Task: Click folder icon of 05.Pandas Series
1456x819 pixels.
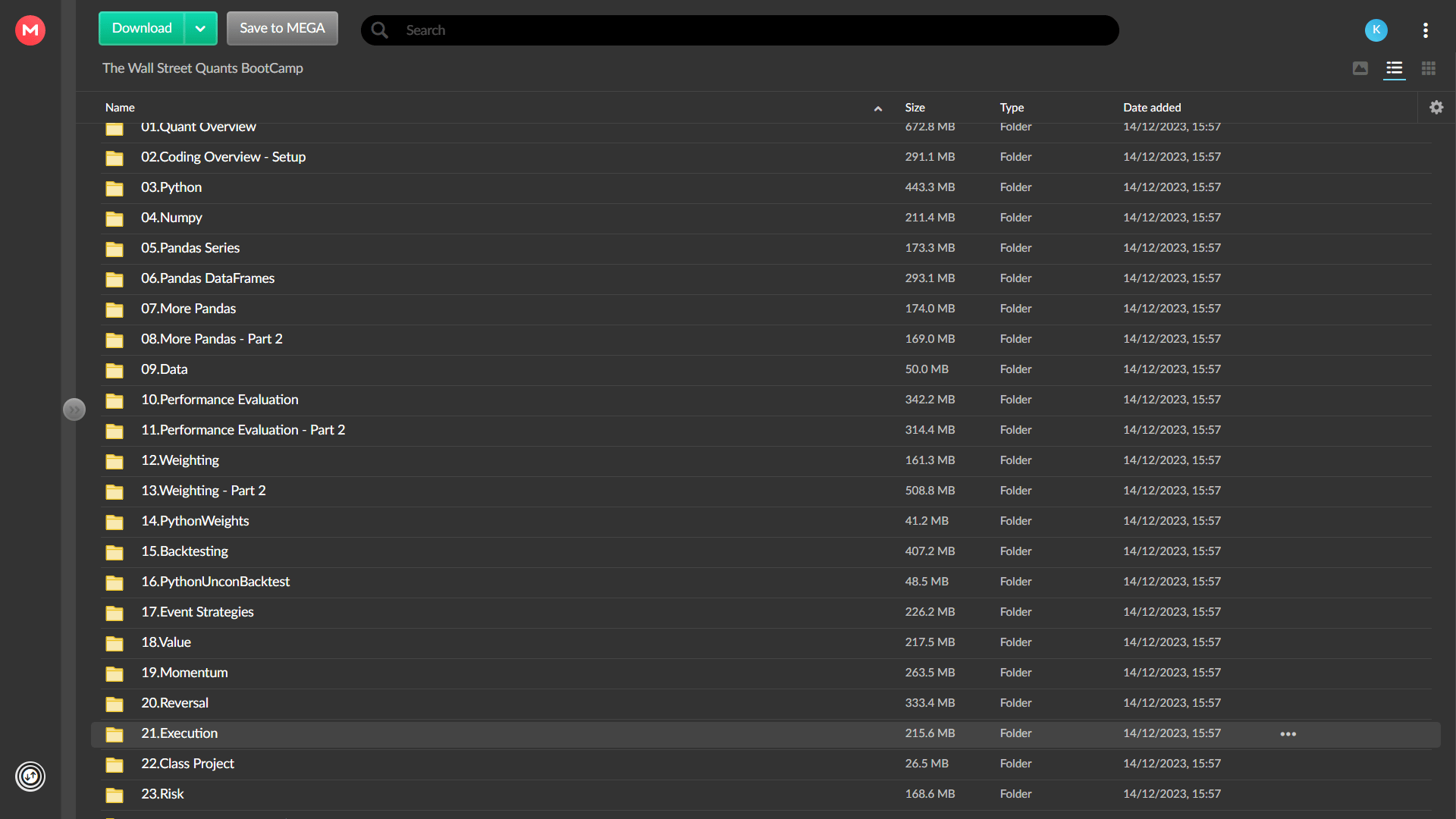Action: (115, 249)
